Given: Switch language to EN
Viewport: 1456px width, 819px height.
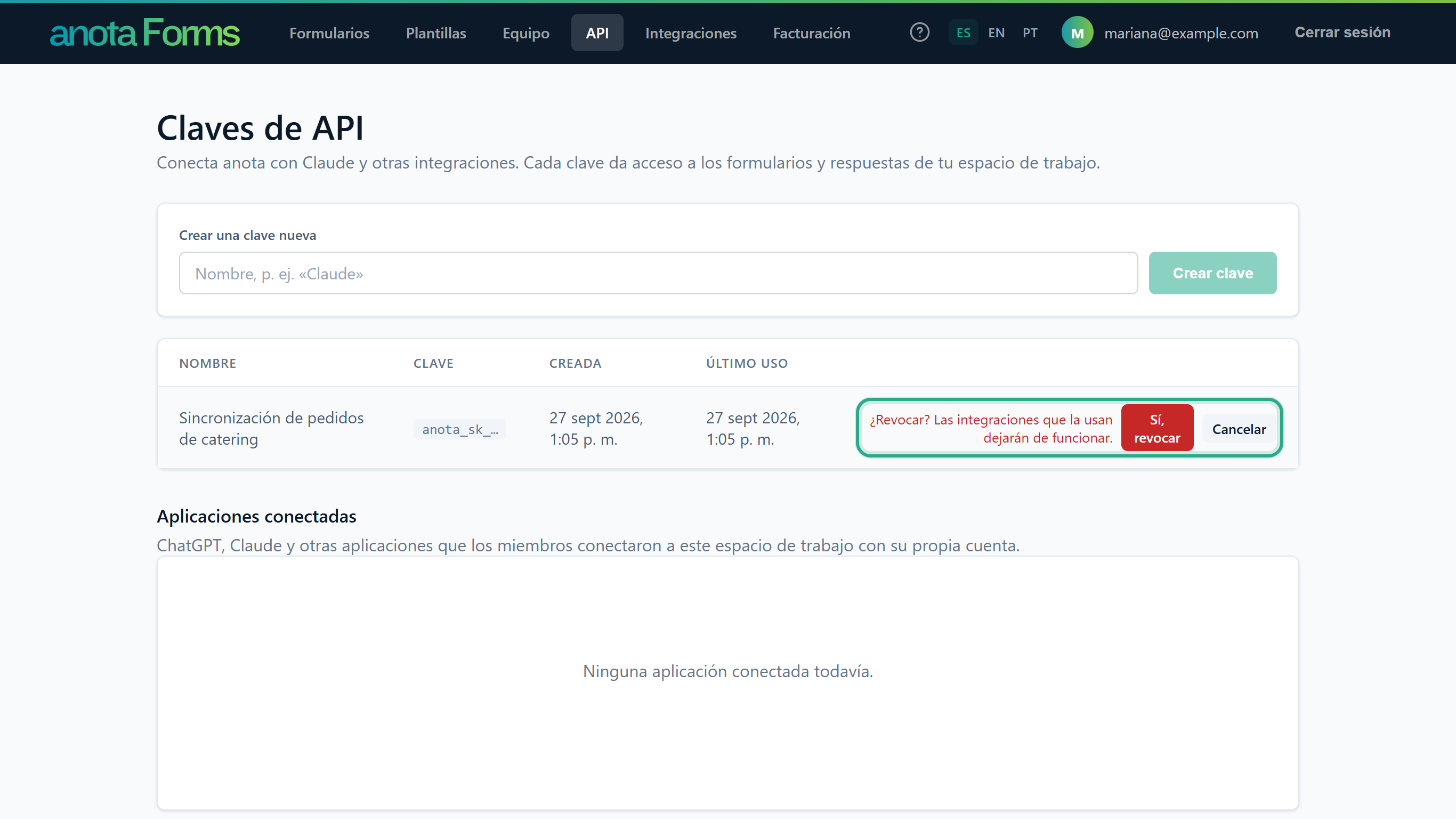Looking at the screenshot, I should coord(997,33).
